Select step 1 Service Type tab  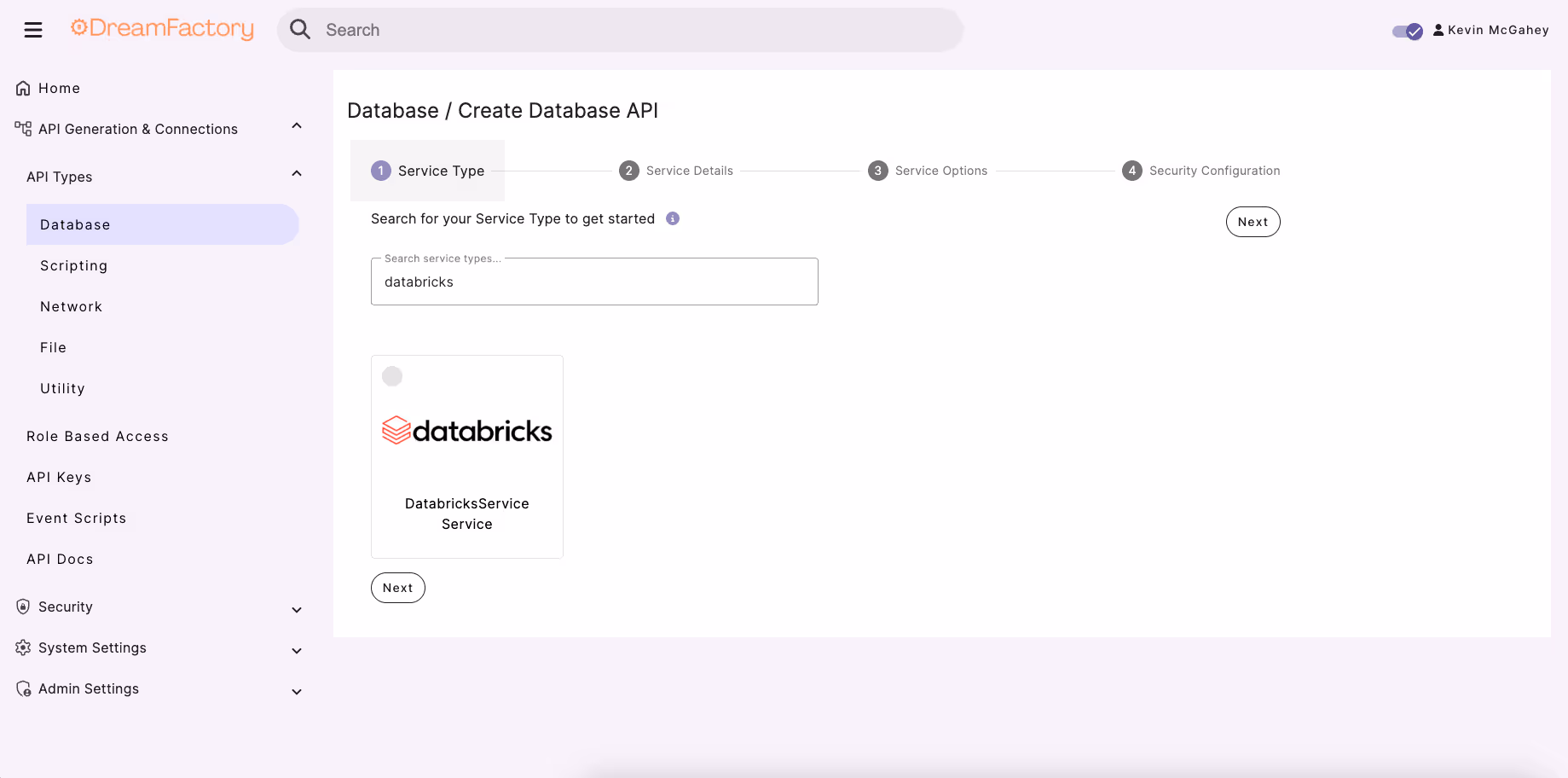coord(427,171)
